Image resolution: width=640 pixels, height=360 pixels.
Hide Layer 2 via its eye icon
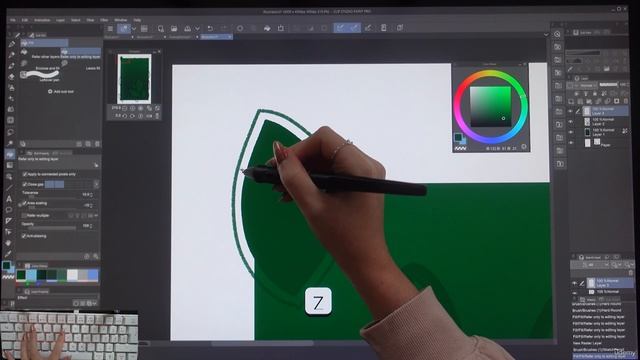[x=571, y=122]
